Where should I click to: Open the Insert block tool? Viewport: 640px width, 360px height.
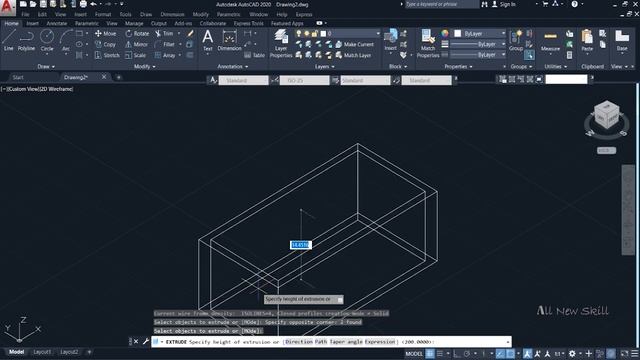click(x=391, y=40)
